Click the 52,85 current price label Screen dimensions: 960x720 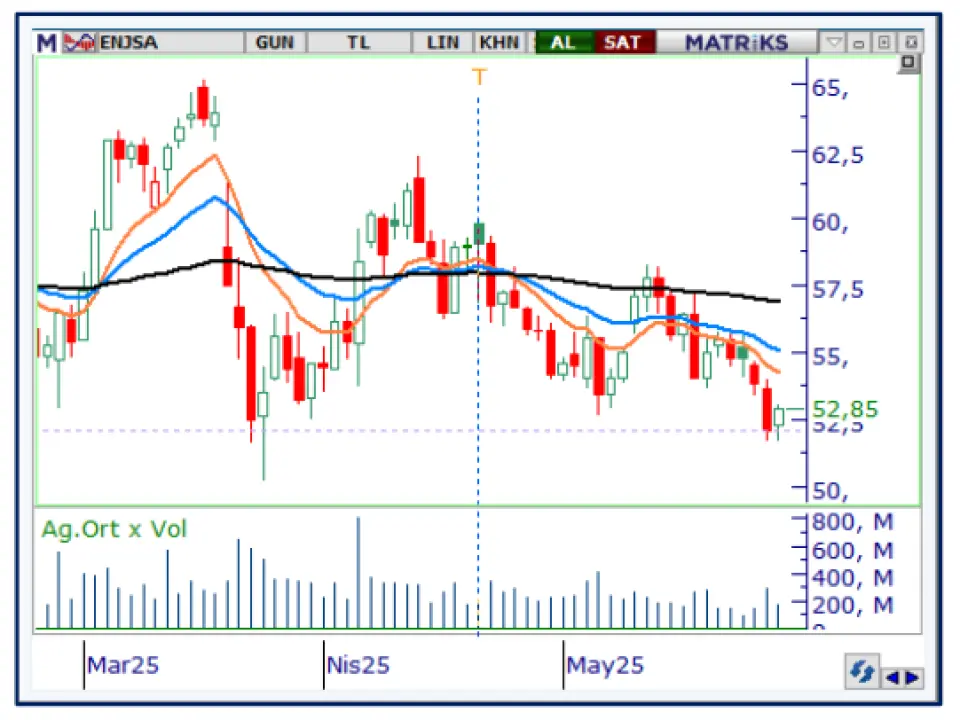point(845,409)
